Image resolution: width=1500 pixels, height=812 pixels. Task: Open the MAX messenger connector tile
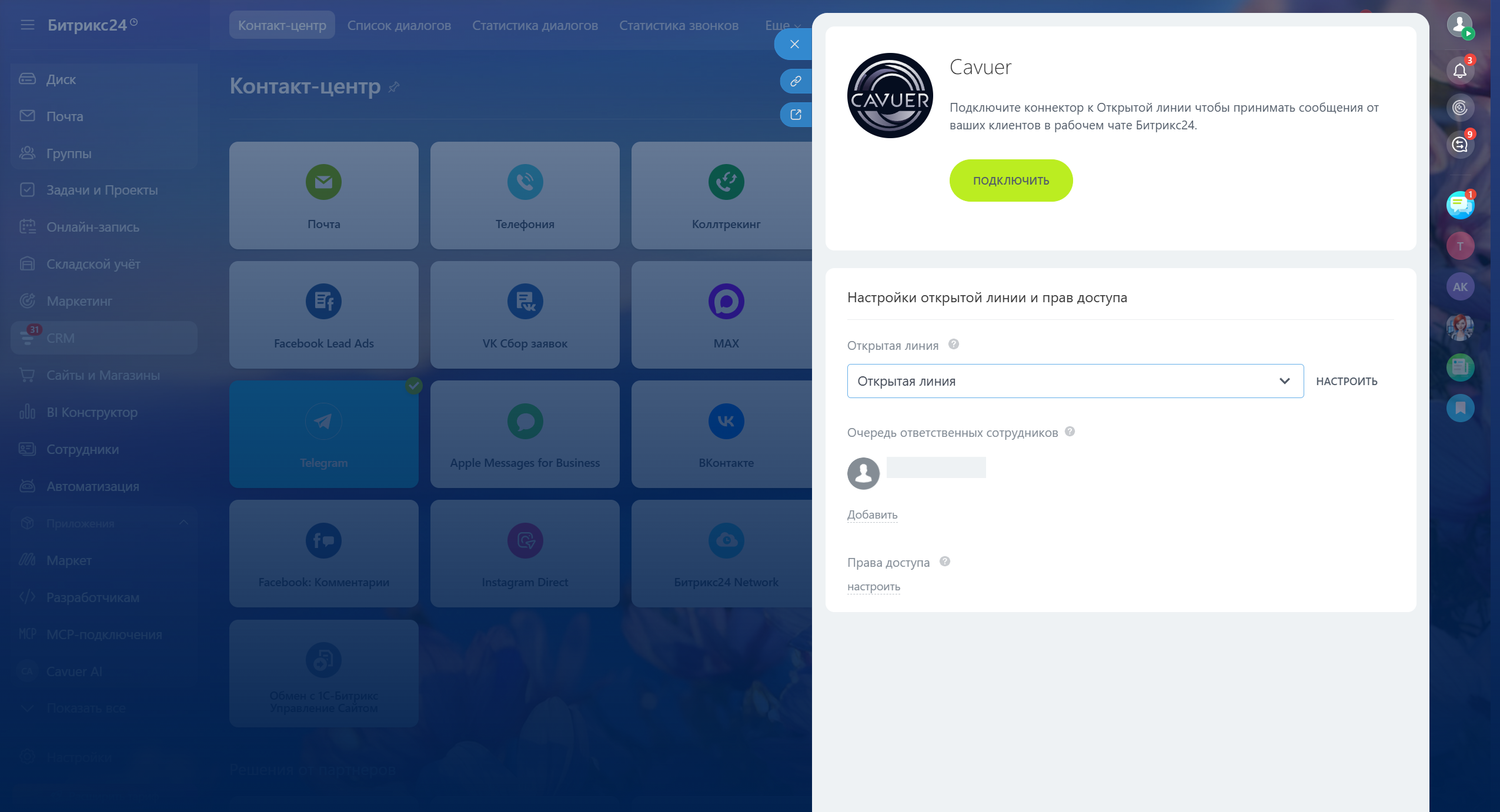[x=726, y=315]
